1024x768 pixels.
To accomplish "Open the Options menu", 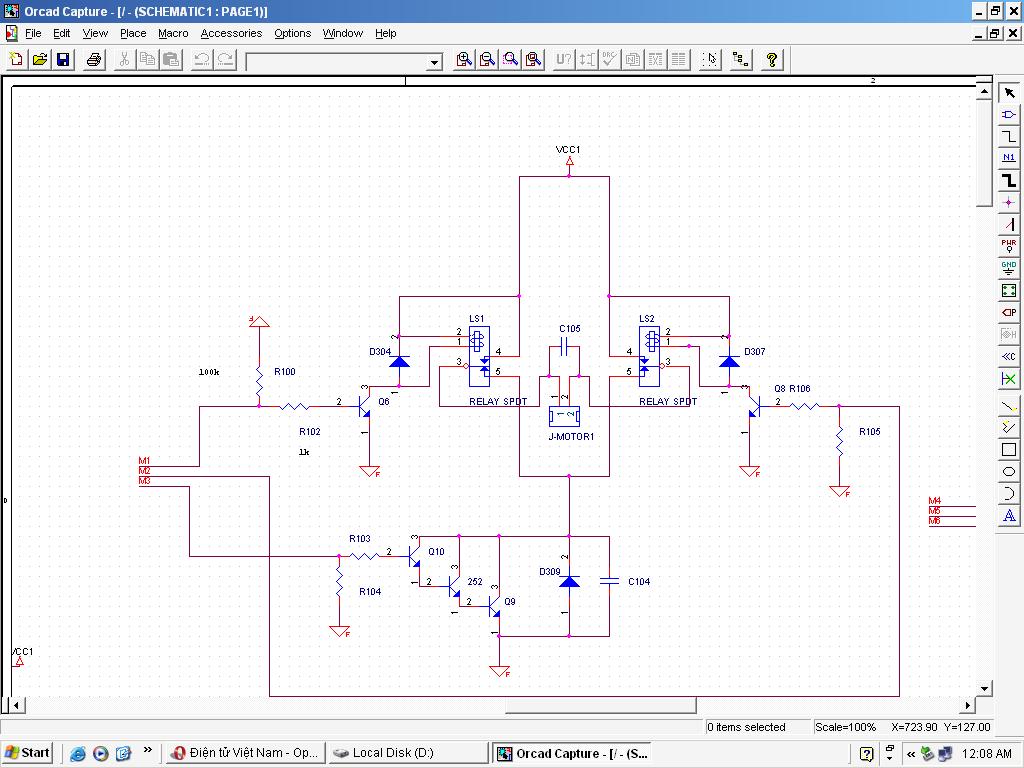I will pyautogui.click(x=293, y=33).
